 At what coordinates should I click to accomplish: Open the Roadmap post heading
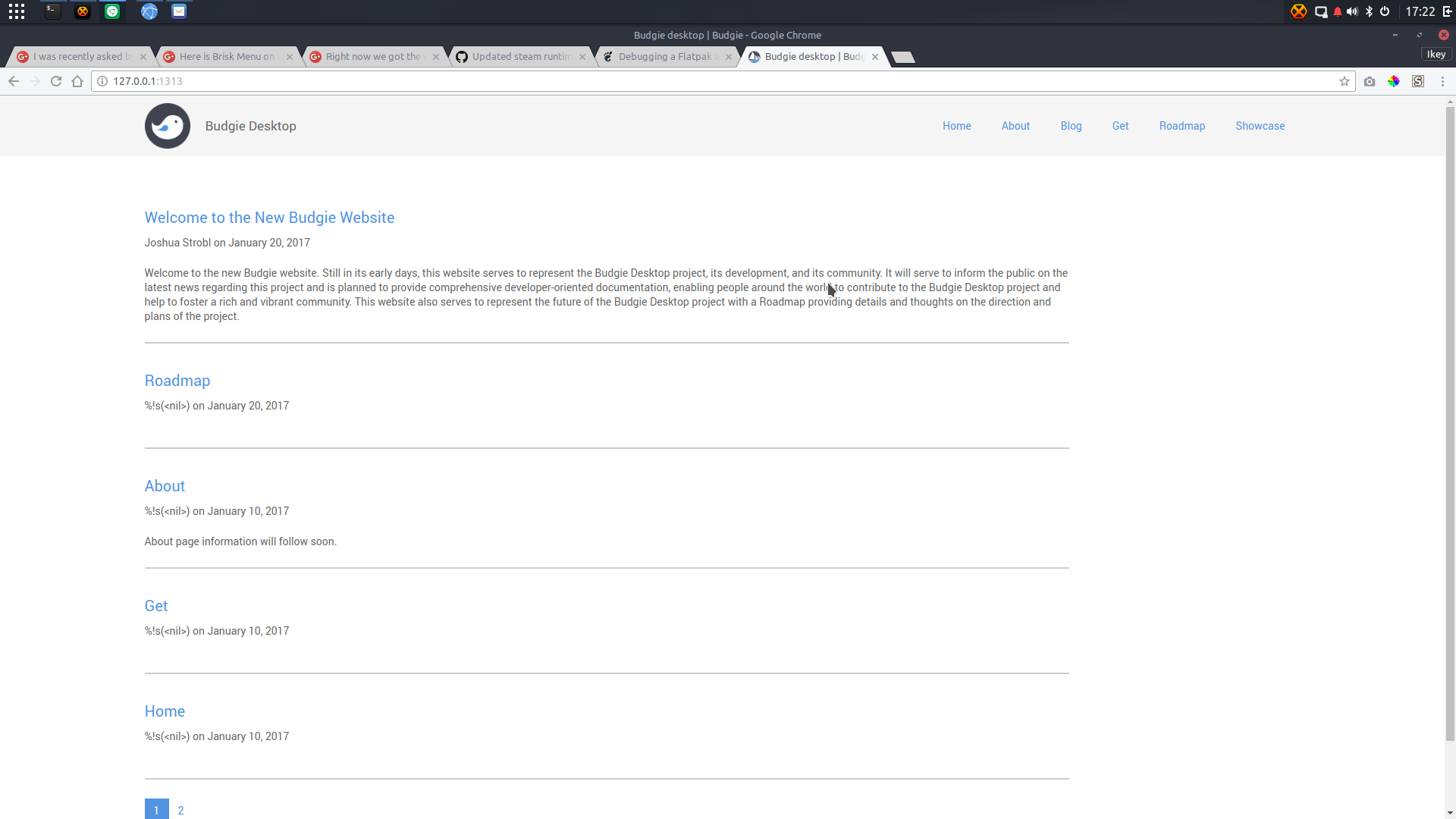[177, 381]
